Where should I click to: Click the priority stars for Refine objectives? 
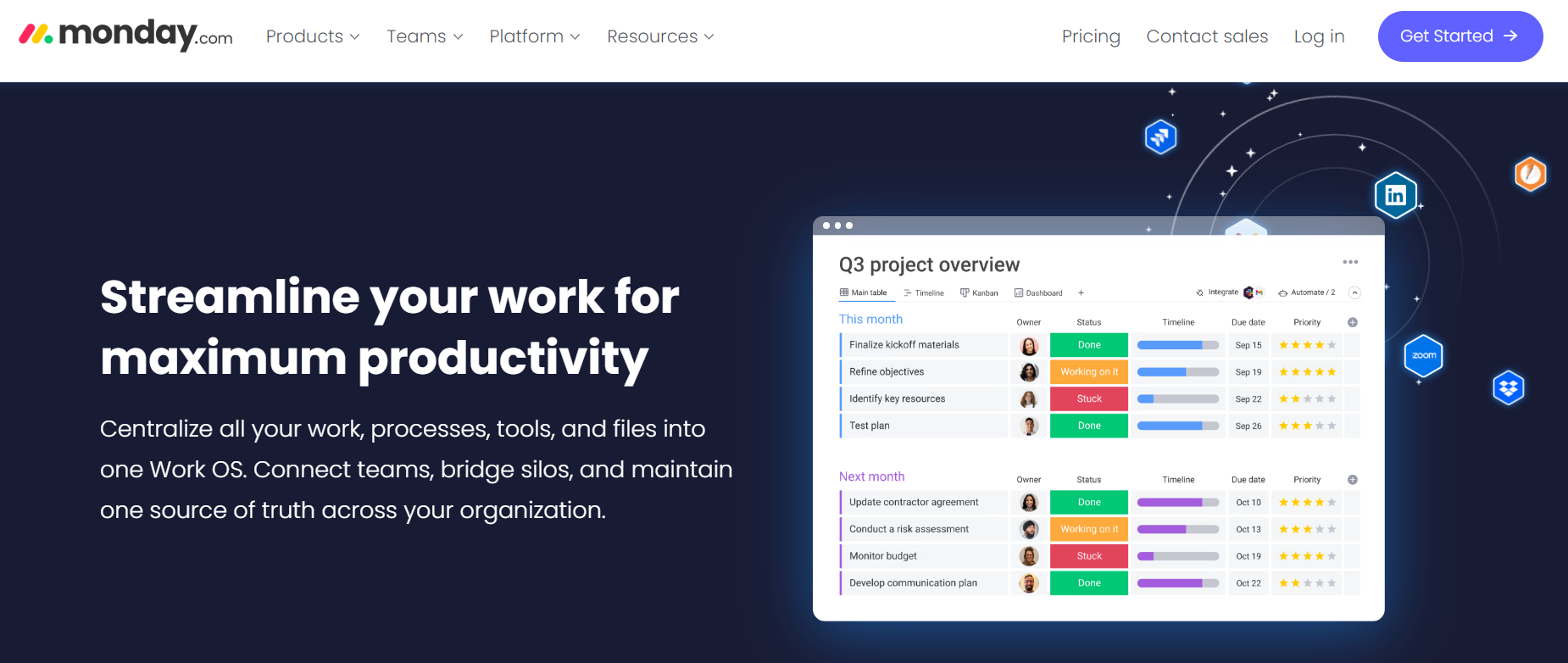coord(1308,372)
